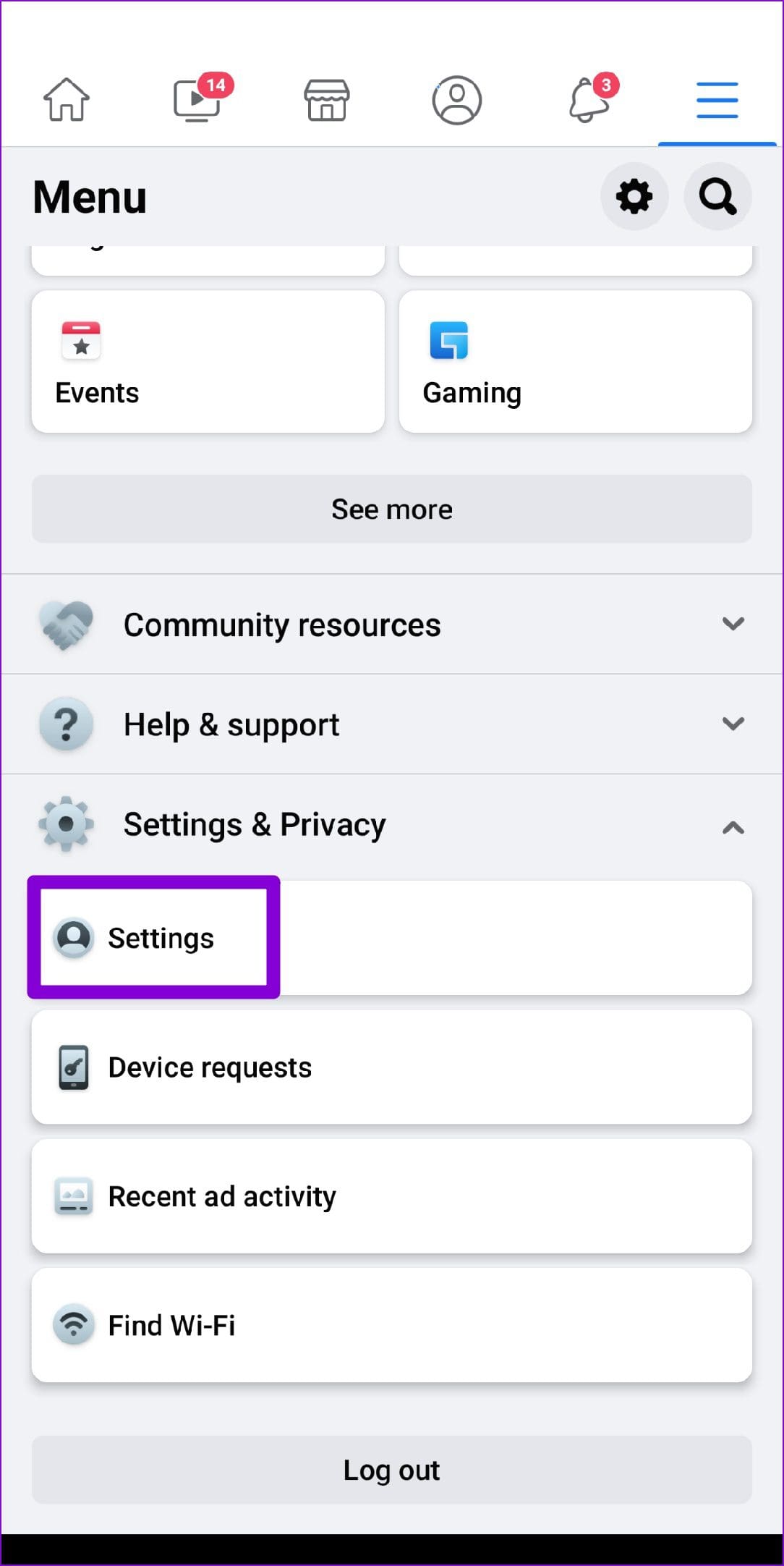Open the Gaming shortcut card
The width and height of the screenshot is (784, 1566).
coord(576,362)
